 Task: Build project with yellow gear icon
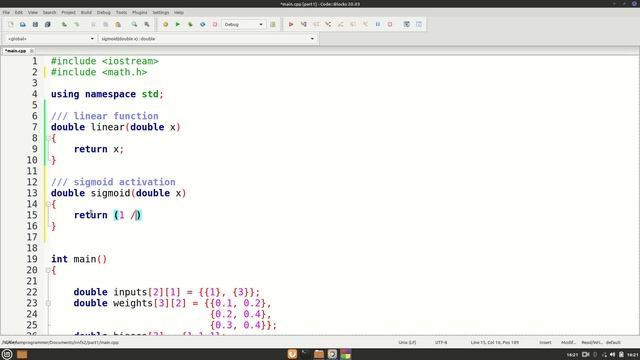165,24
